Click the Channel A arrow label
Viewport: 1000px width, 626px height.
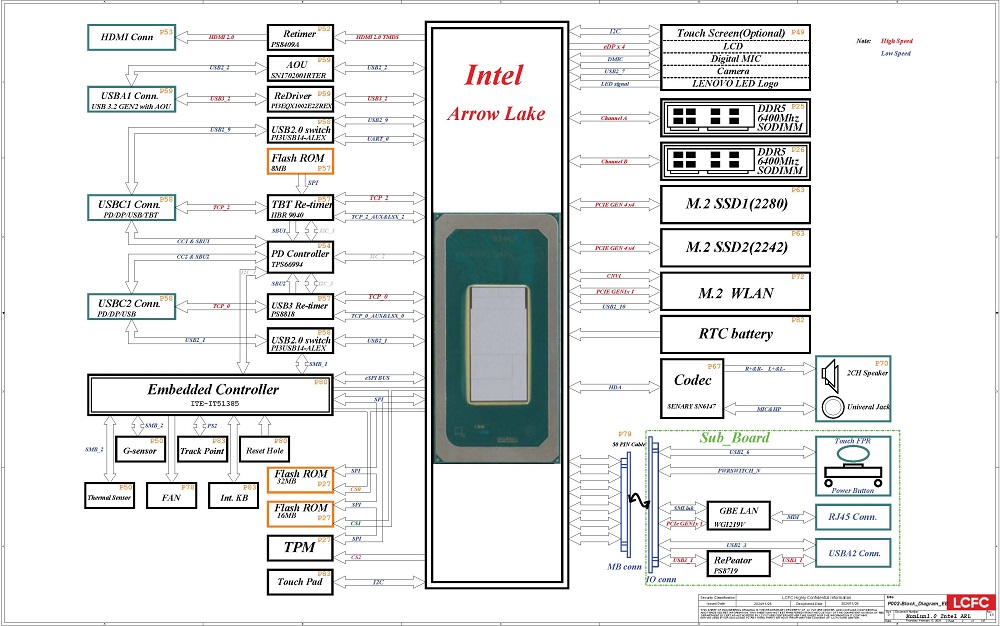[614, 118]
